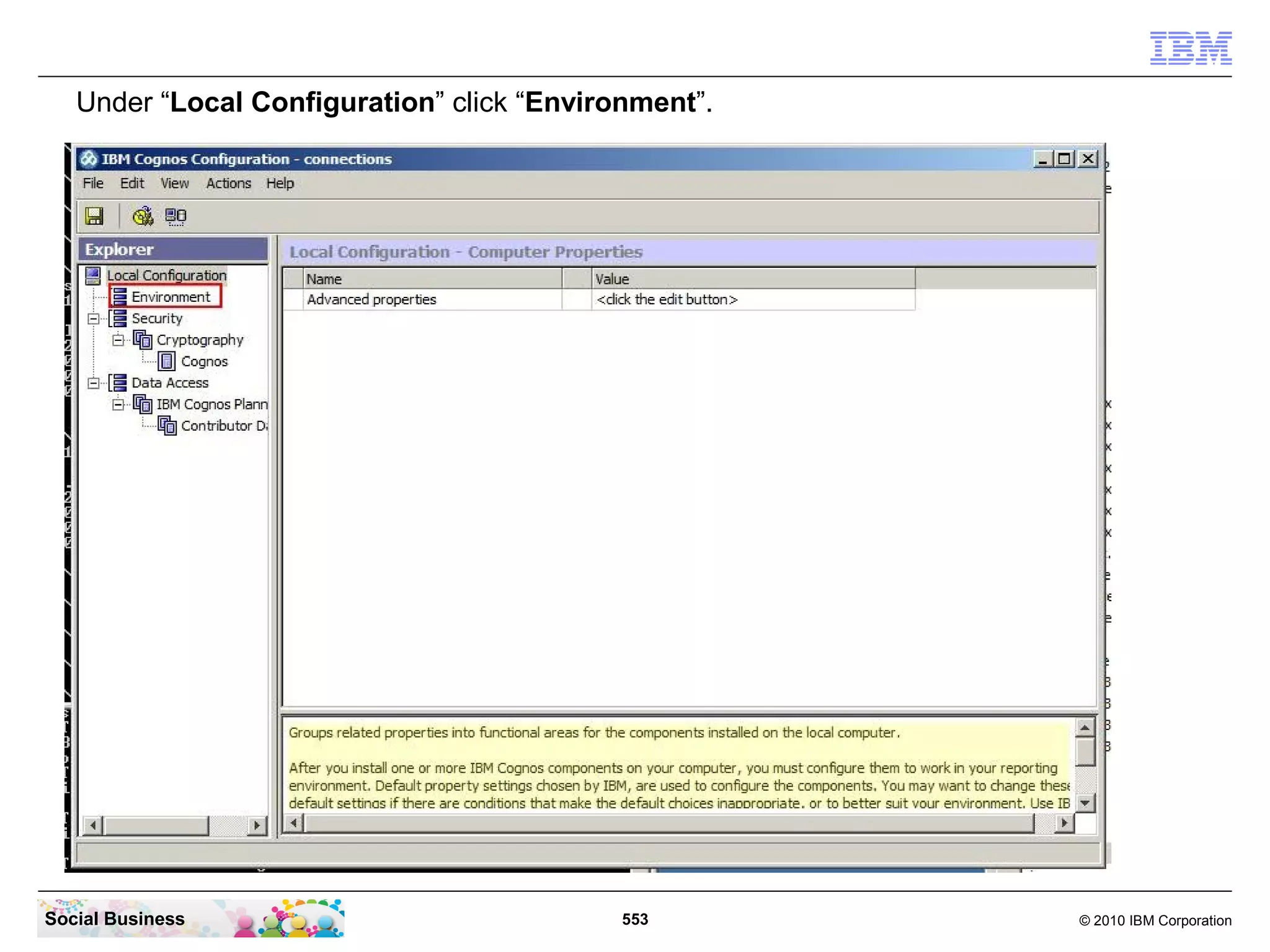This screenshot has height=952, width=1270.
Task: Select the Contributor Data entry
Action: point(224,426)
